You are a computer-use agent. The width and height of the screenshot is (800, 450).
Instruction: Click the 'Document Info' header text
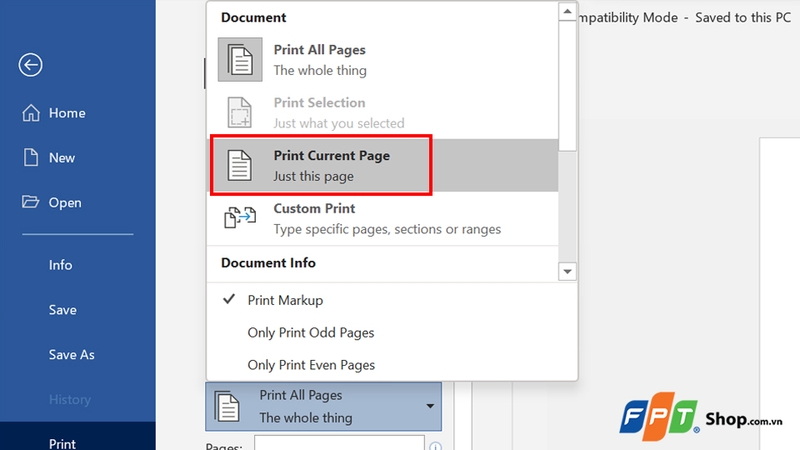coord(268,263)
